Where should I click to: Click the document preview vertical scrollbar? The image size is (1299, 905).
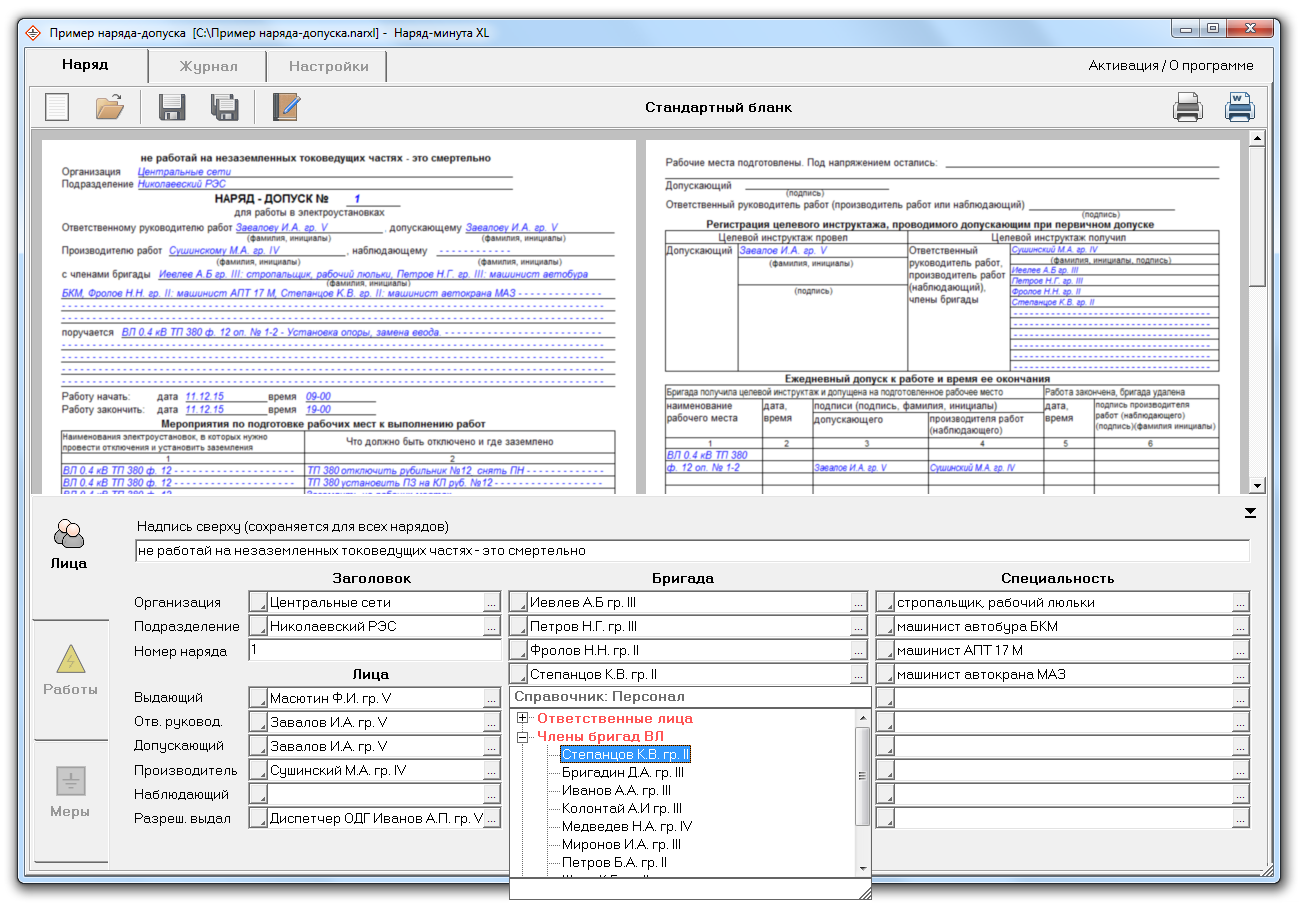[x=1258, y=311]
